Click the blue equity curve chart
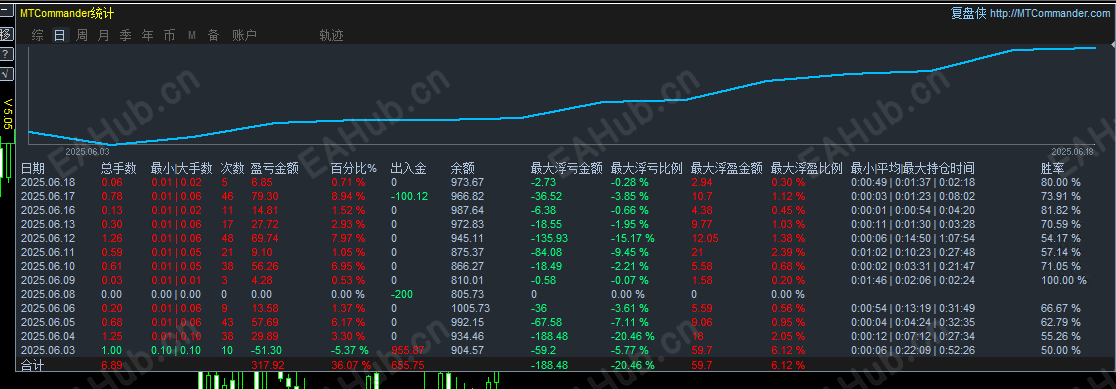This screenshot has height=389, width=1116. (562, 96)
